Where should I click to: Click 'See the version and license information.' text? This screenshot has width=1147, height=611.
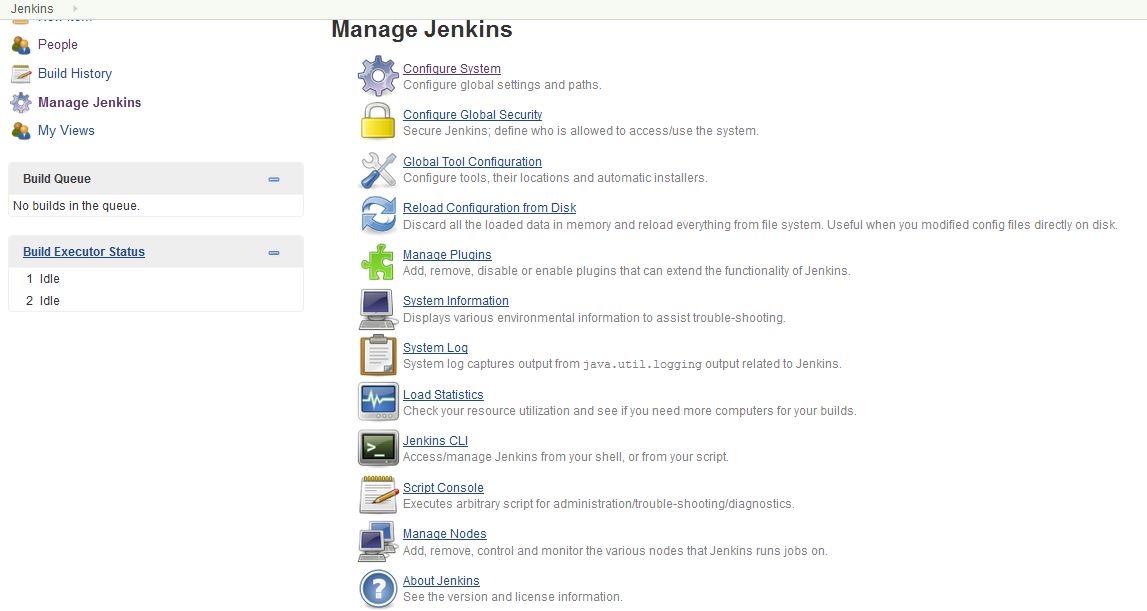click(x=513, y=596)
